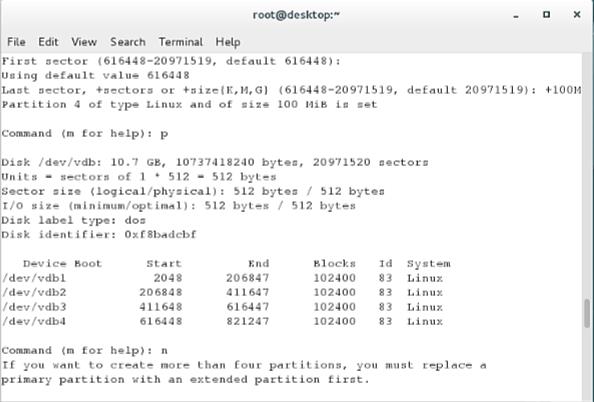The image size is (594, 402).
Task: Click the 'Disk label type: dos' line
Action: pyautogui.click(x=73, y=220)
